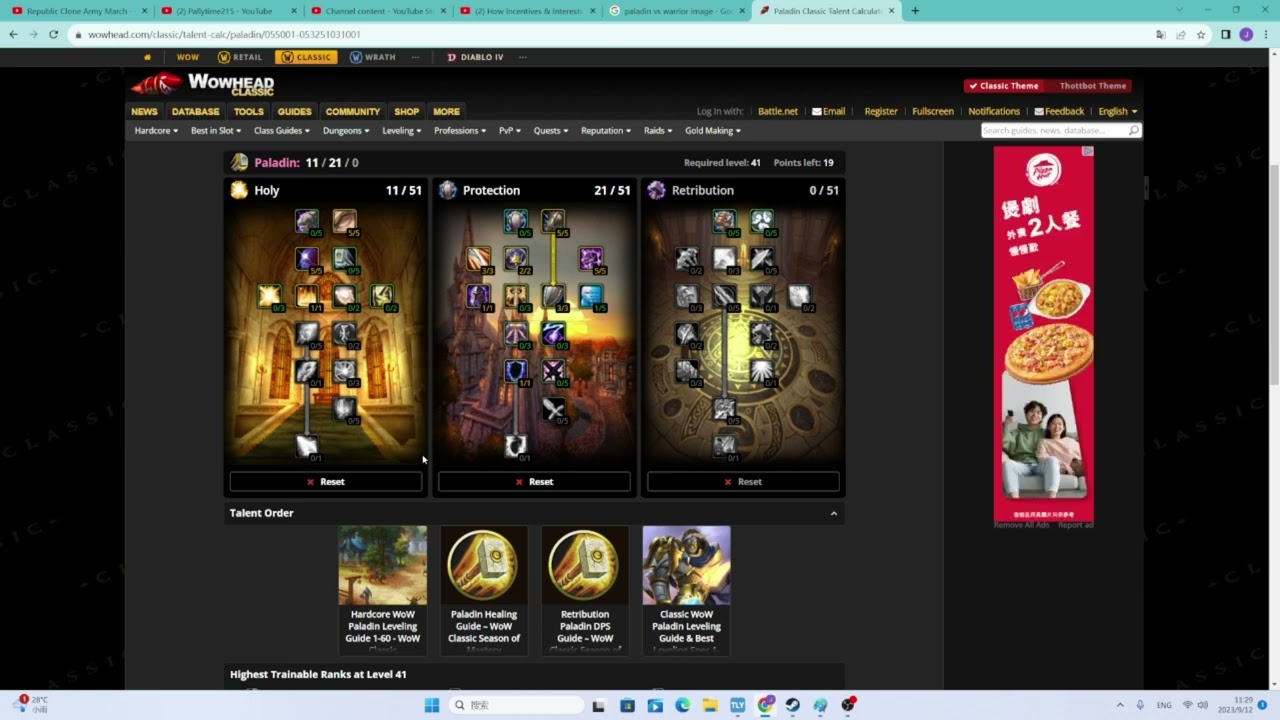Click the Redoubt 5/5 Protection talent
The image size is (1280, 720).
coord(553,220)
